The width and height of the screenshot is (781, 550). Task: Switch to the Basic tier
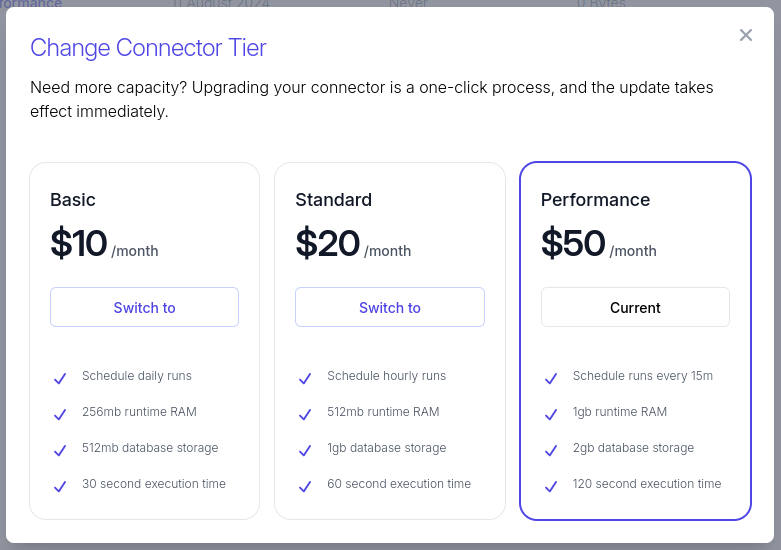(144, 308)
